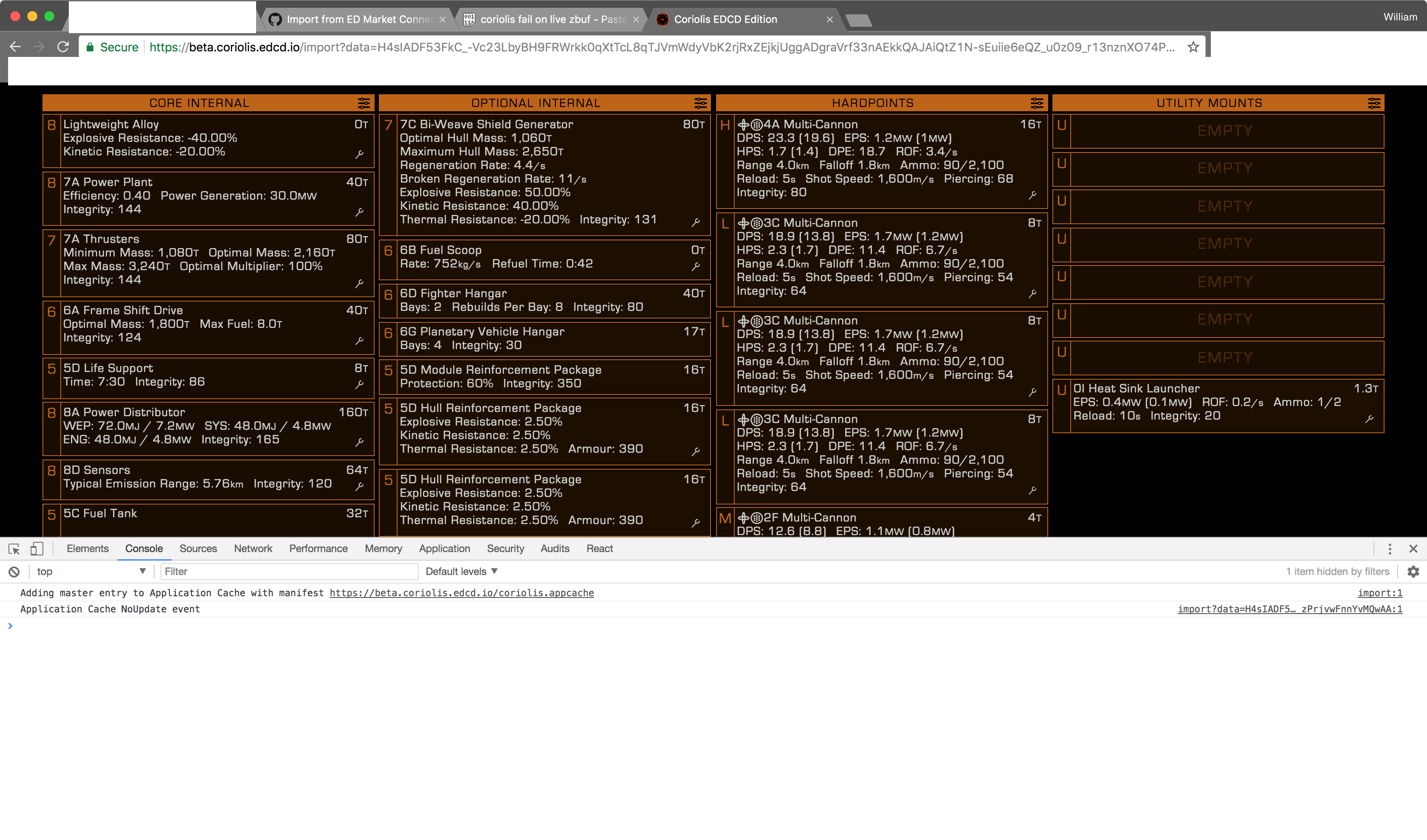The height and width of the screenshot is (840, 1427).
Task: Toggle device toolbar in DevTools
Action: 37,549
